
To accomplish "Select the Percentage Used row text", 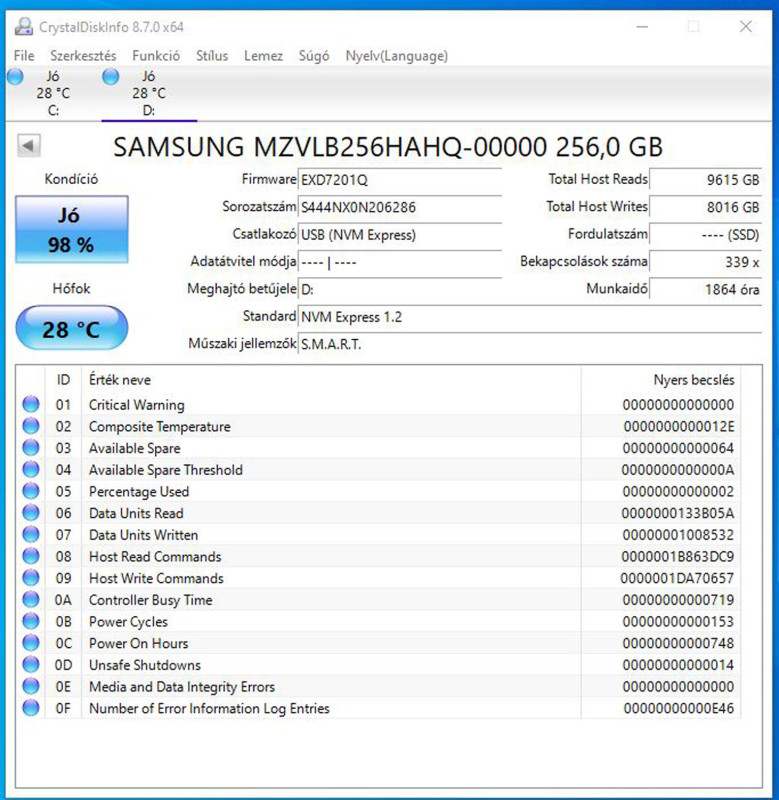I will pyautogui.click(x=139, y=491).
